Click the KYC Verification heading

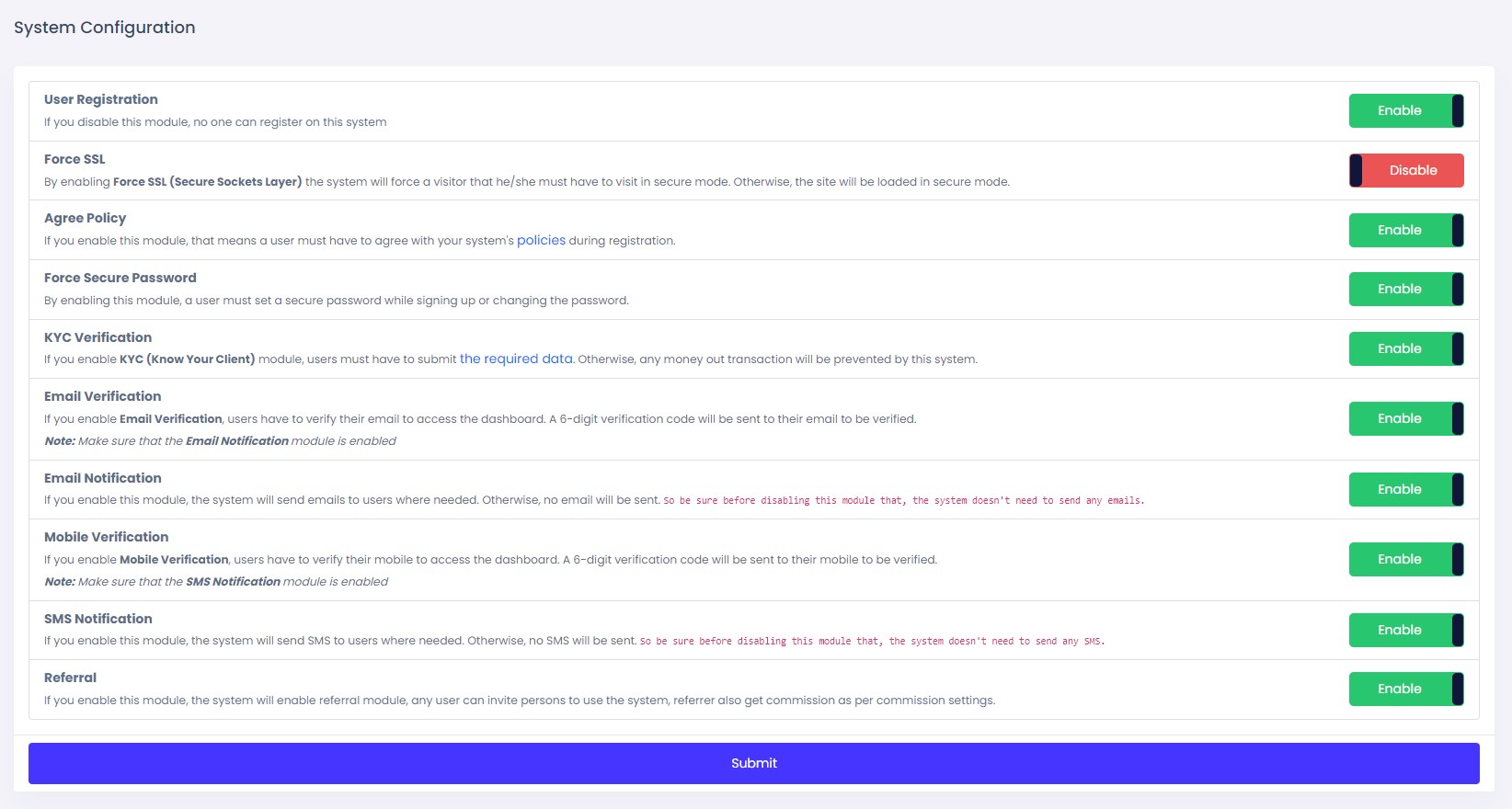(x=97, y=337)
